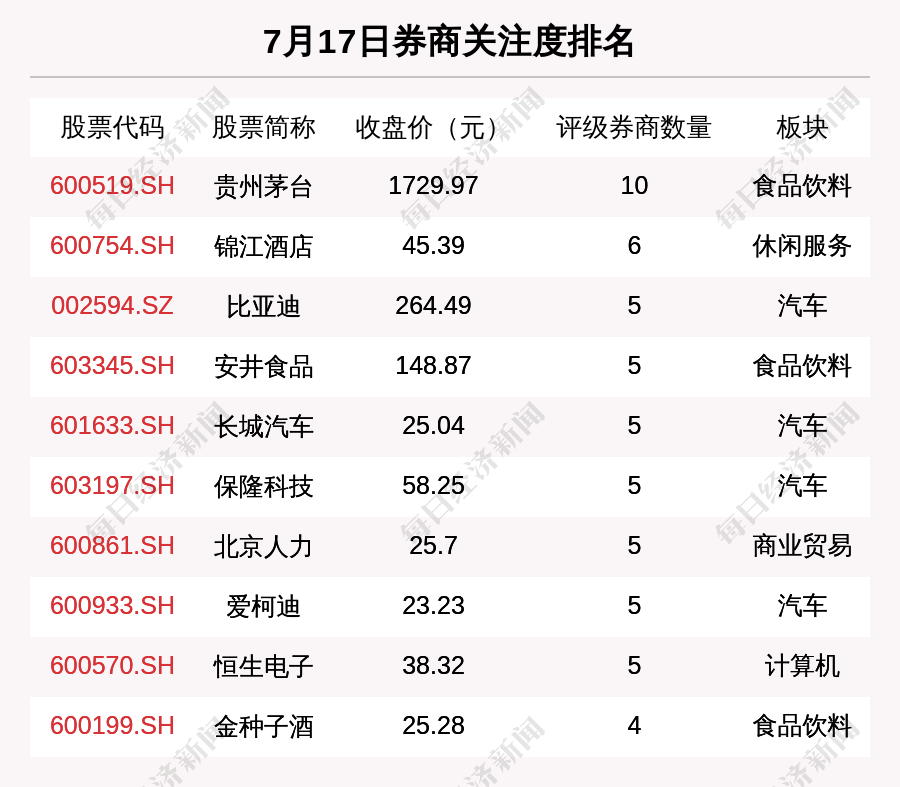Open stock code 600754.SH

coord(112,246)
